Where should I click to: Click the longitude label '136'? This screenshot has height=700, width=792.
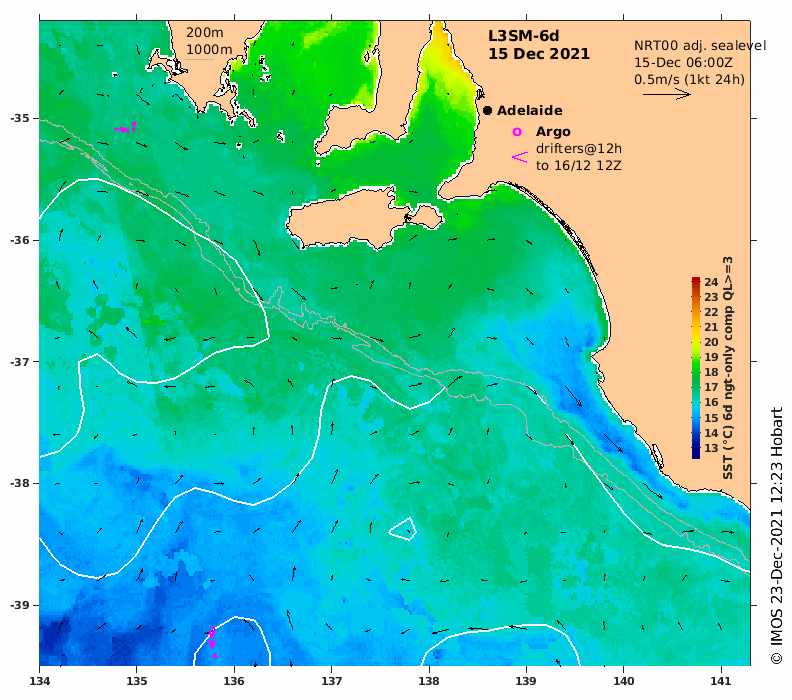click(x=234, y=681)
